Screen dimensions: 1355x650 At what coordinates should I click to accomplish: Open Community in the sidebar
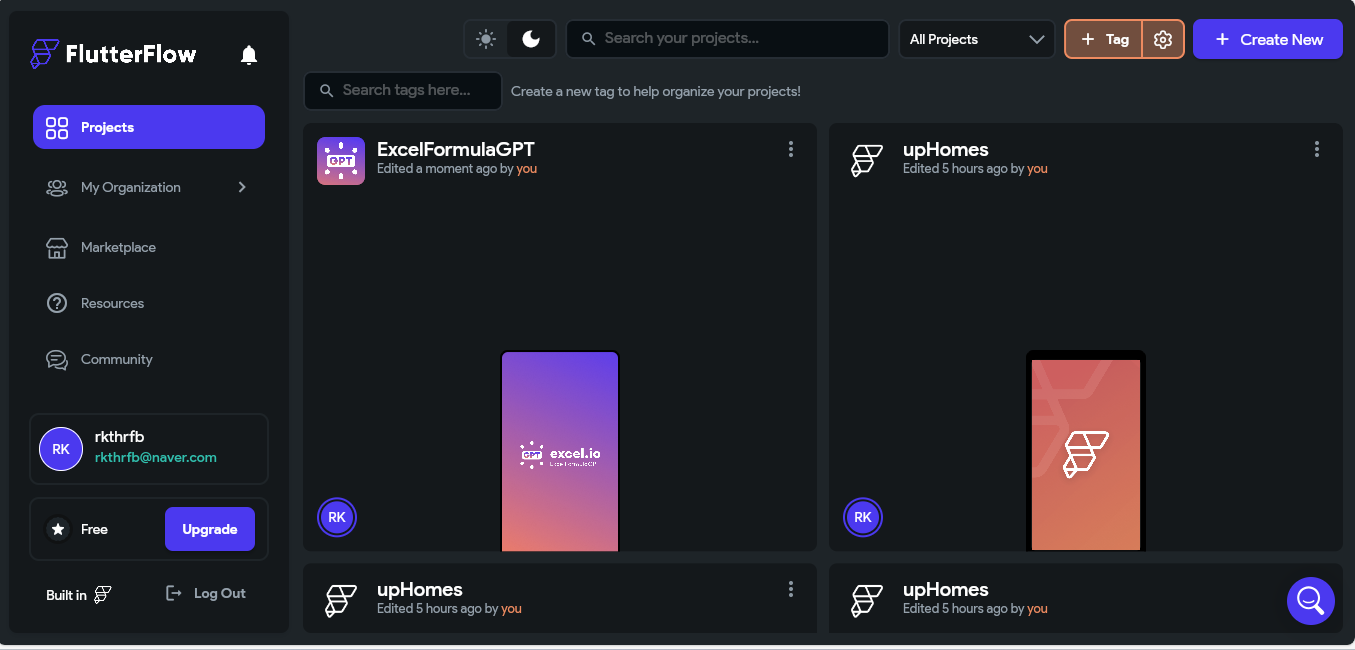point(149,359)
